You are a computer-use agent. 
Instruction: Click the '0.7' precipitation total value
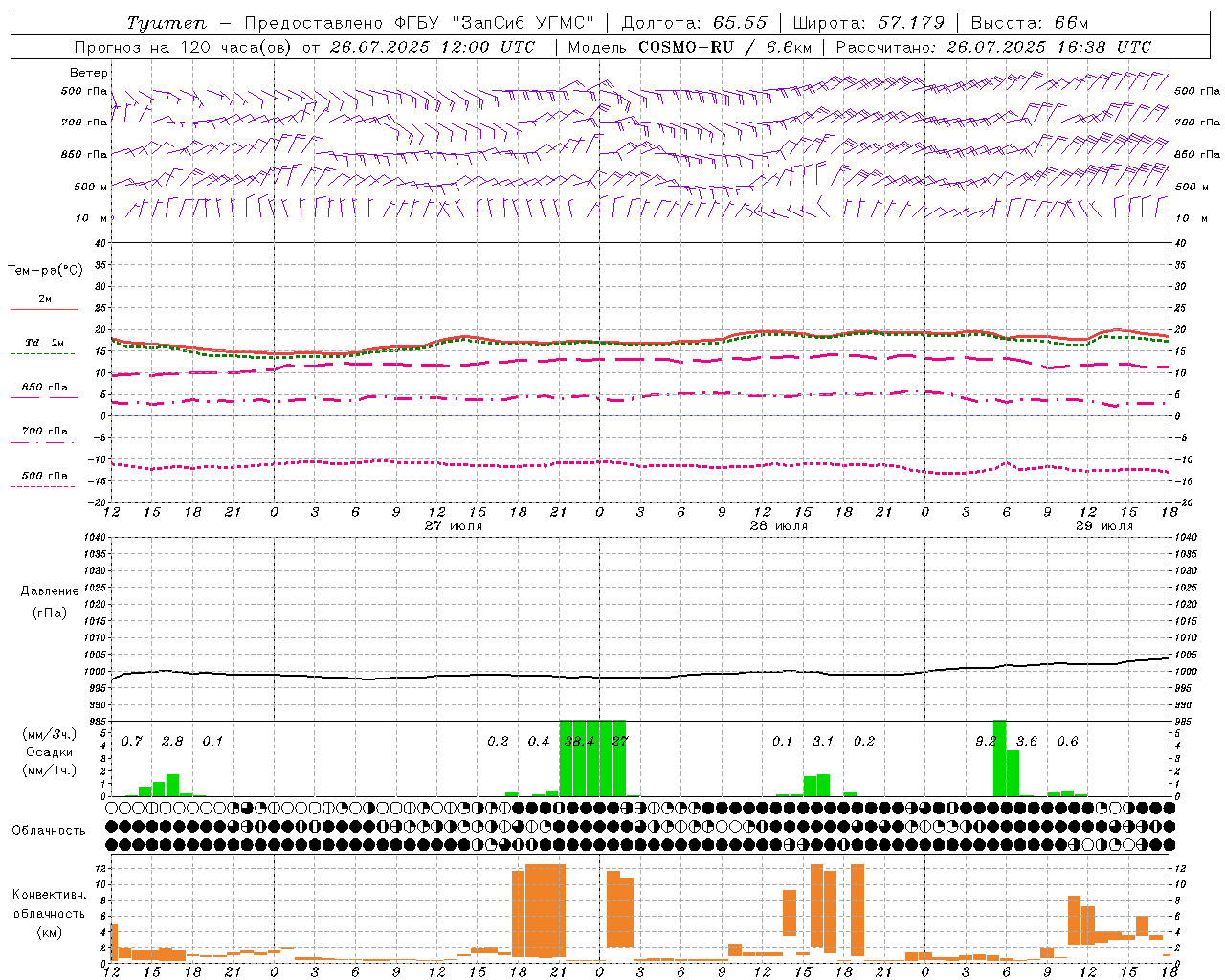click(132, 741)
